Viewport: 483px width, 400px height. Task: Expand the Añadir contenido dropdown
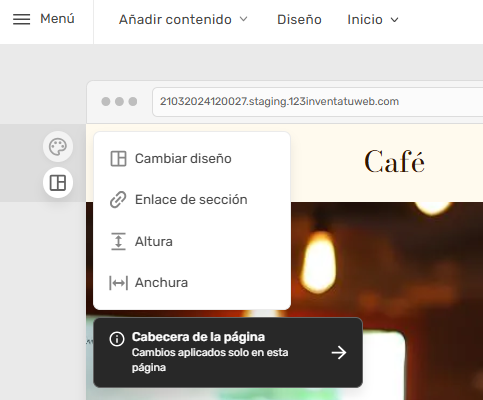(x=183, y=20)
